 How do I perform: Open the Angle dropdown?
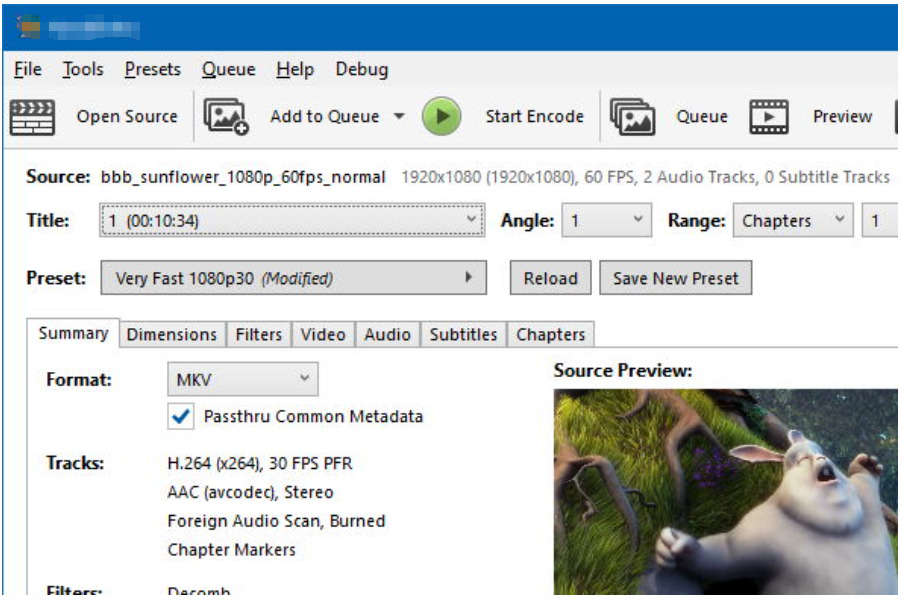pyautogui.click(x=606, y=220)
